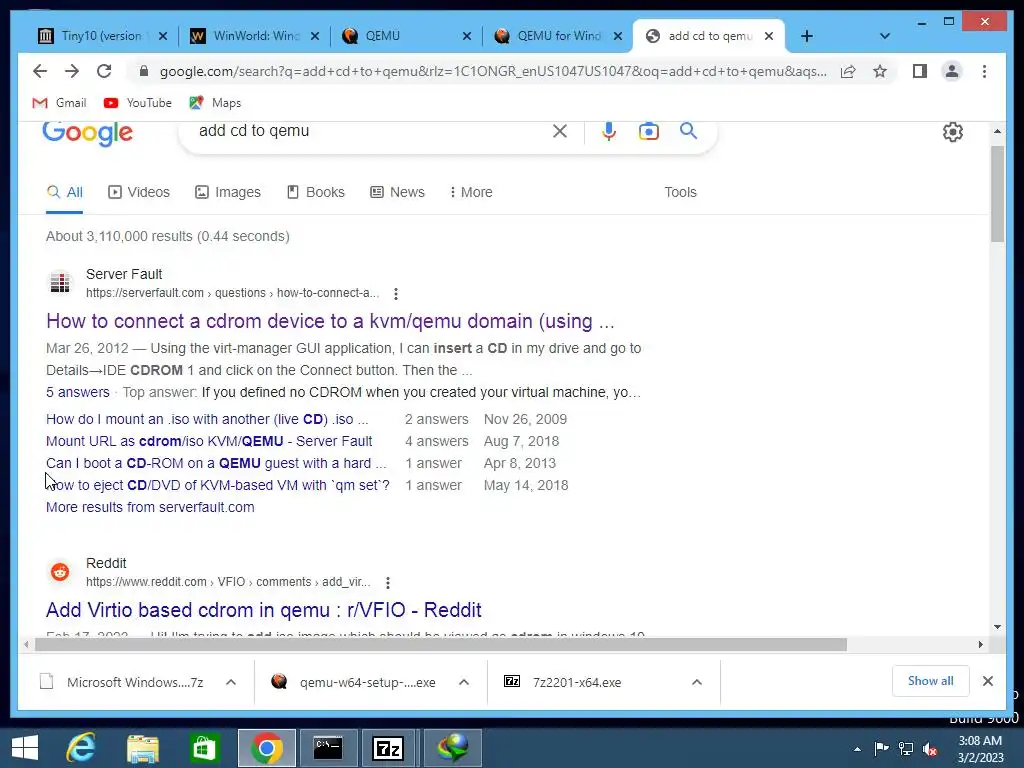Screen dimensions: 1024x768
Task: Show hidden system tray icons
Action: coord(857,749)
